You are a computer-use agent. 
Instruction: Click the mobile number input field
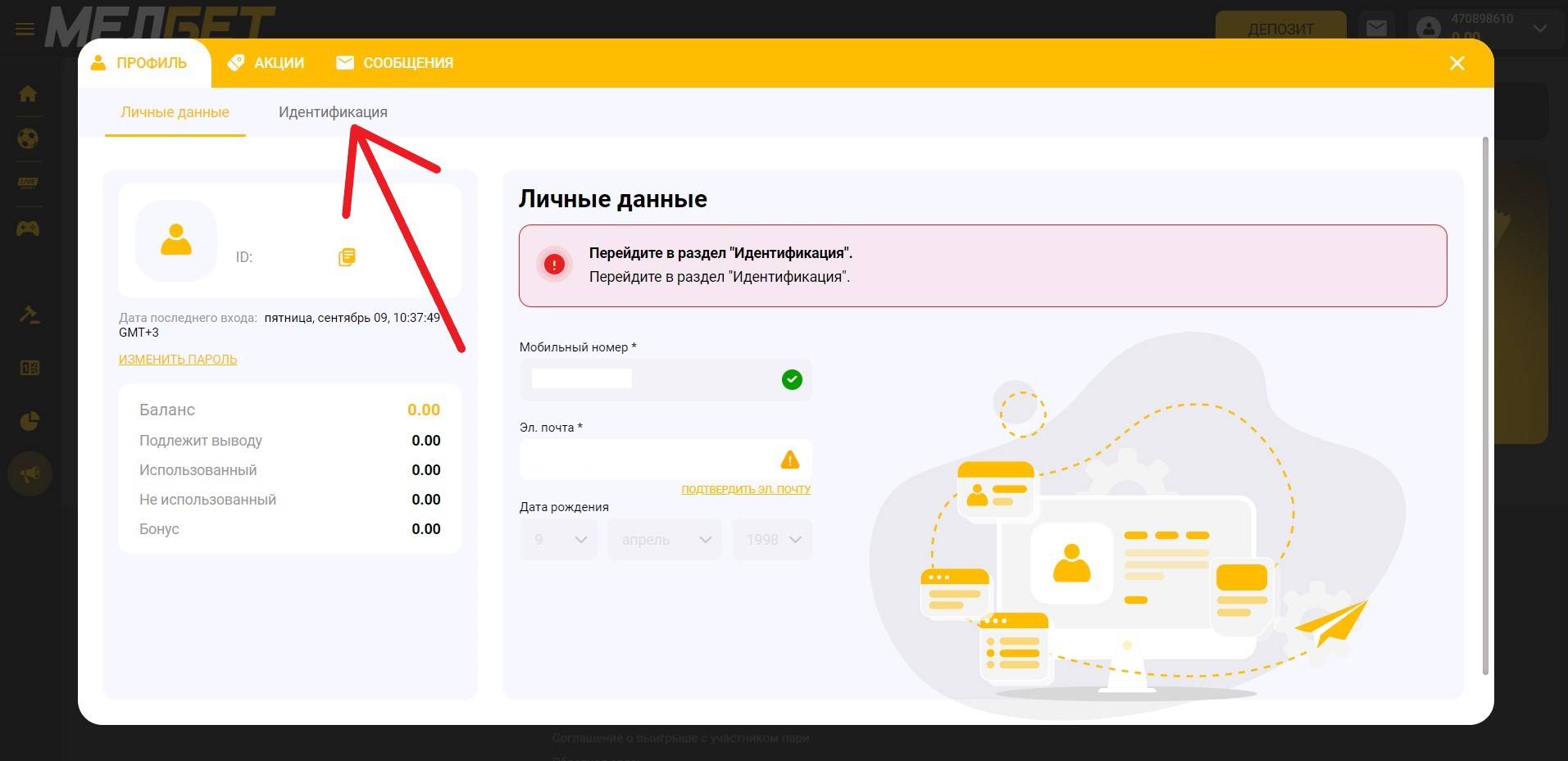666,379
